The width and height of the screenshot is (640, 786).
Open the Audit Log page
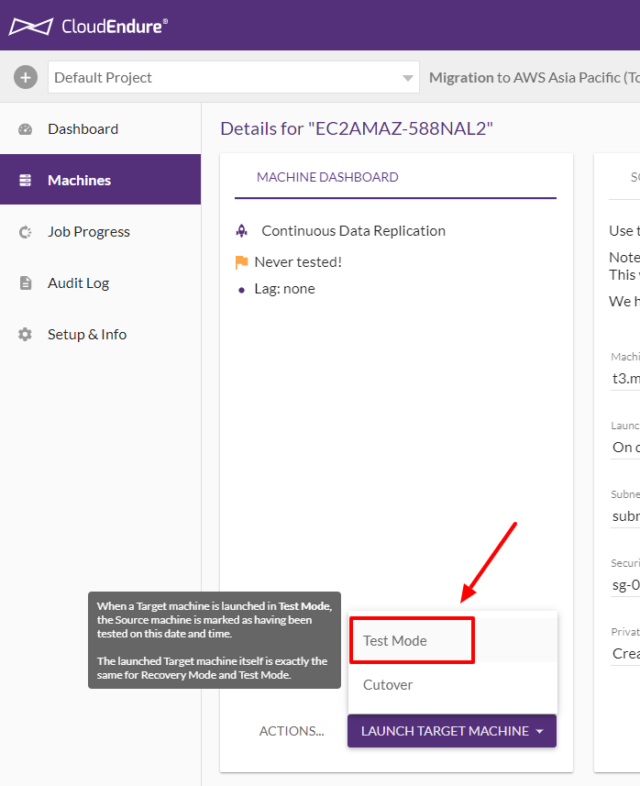78,283
